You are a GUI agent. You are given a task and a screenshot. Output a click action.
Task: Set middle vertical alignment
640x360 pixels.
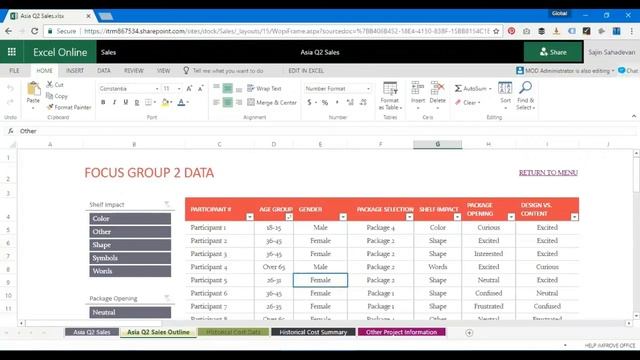(227, 88)
